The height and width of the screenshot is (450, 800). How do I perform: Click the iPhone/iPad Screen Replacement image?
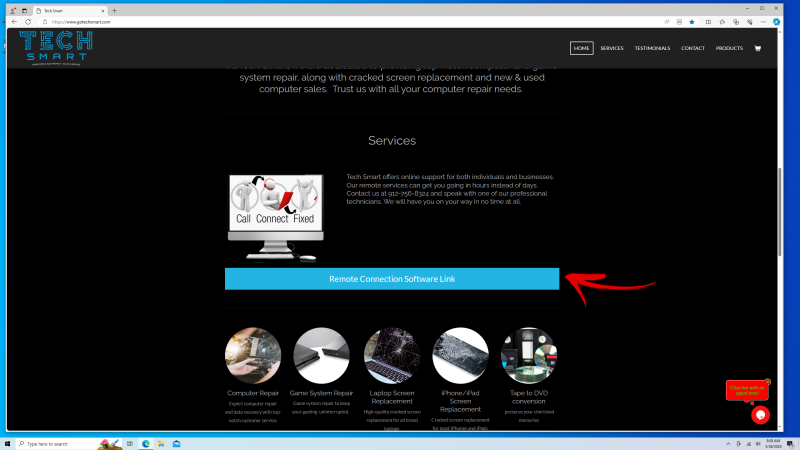[460, 356]
